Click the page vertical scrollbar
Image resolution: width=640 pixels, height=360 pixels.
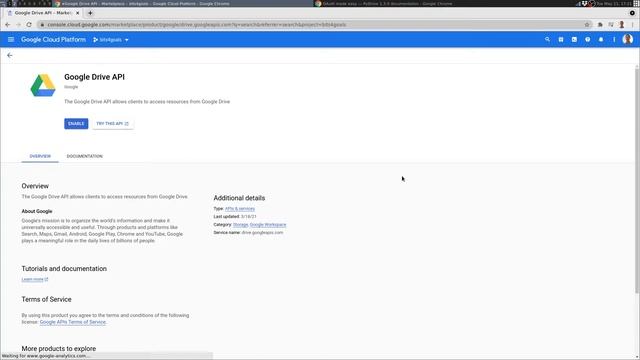[x=637, y=180]
